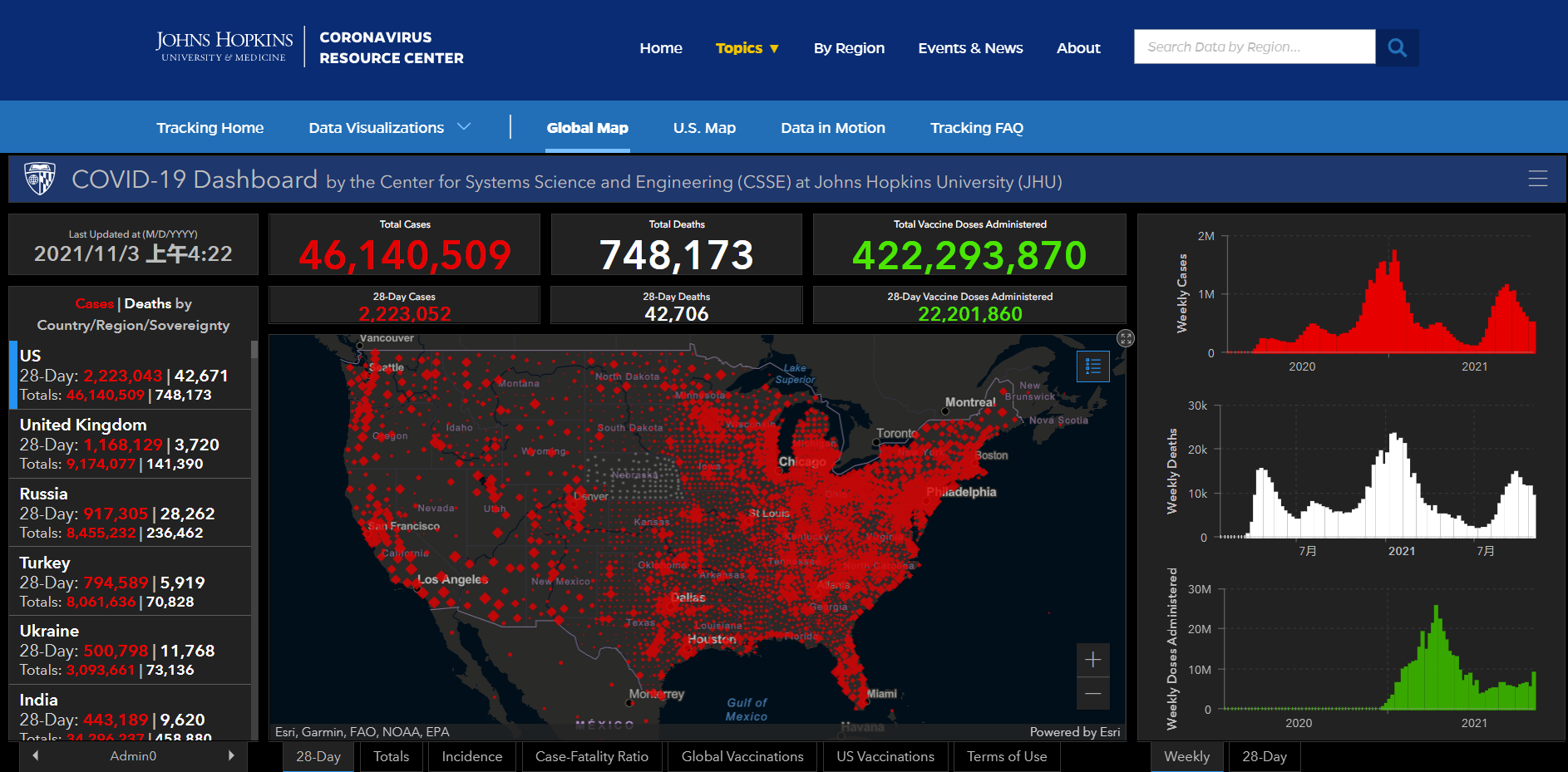Toggle Cases sorting in list header
Viewport: 1568px width, 772px height.
[x=95, y=303]
